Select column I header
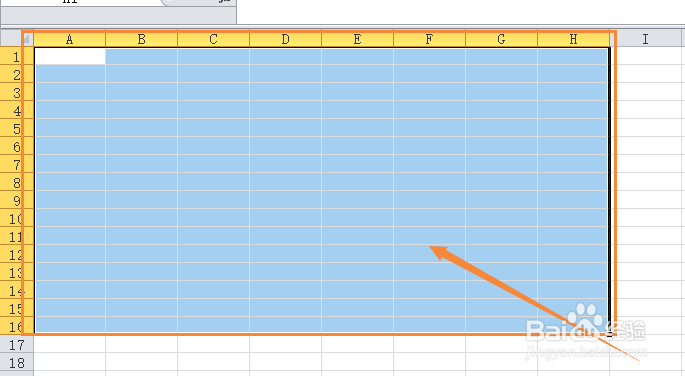The height and width of the screenshot is (376, 685). coord(646,39)
